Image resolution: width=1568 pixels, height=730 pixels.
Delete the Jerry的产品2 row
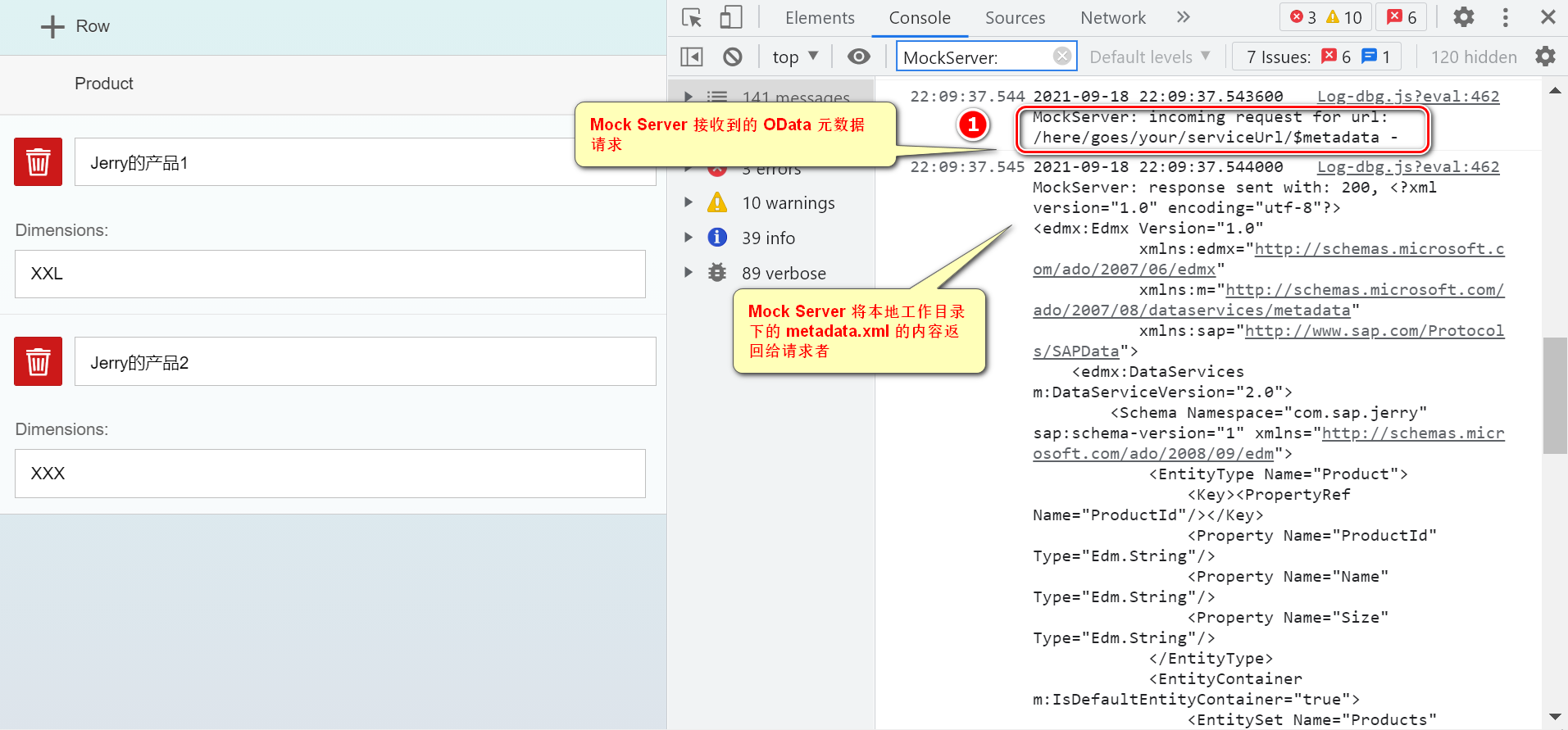coord(38,361)
